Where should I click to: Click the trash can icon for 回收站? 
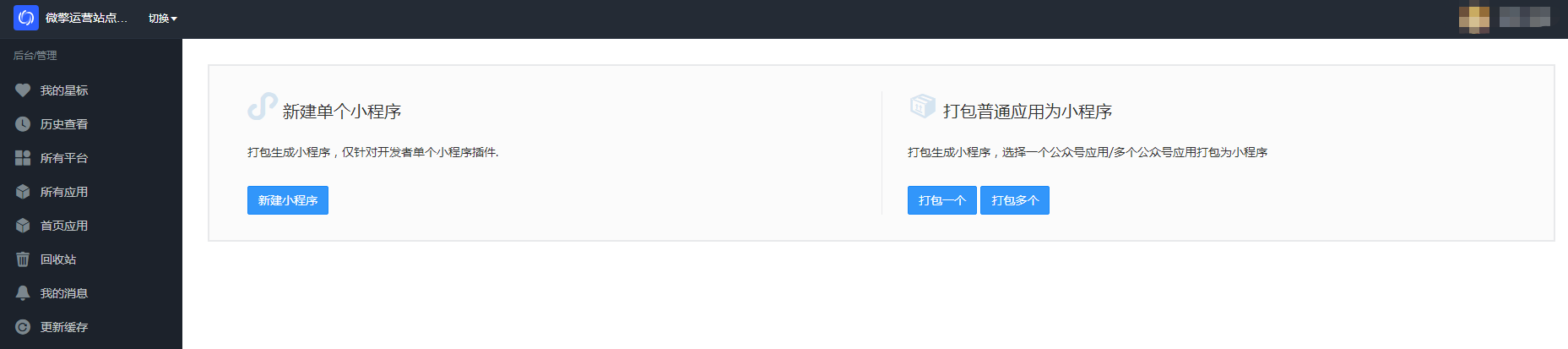23,259
